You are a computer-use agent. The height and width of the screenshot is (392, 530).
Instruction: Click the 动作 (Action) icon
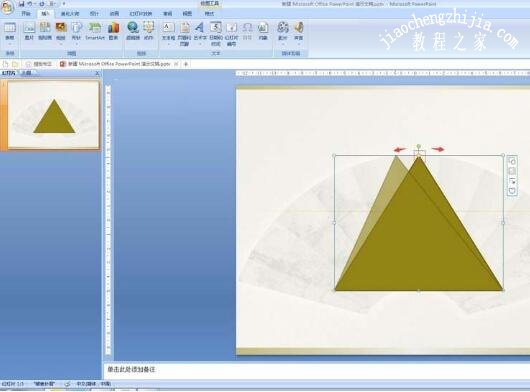[x=149, y=28]
